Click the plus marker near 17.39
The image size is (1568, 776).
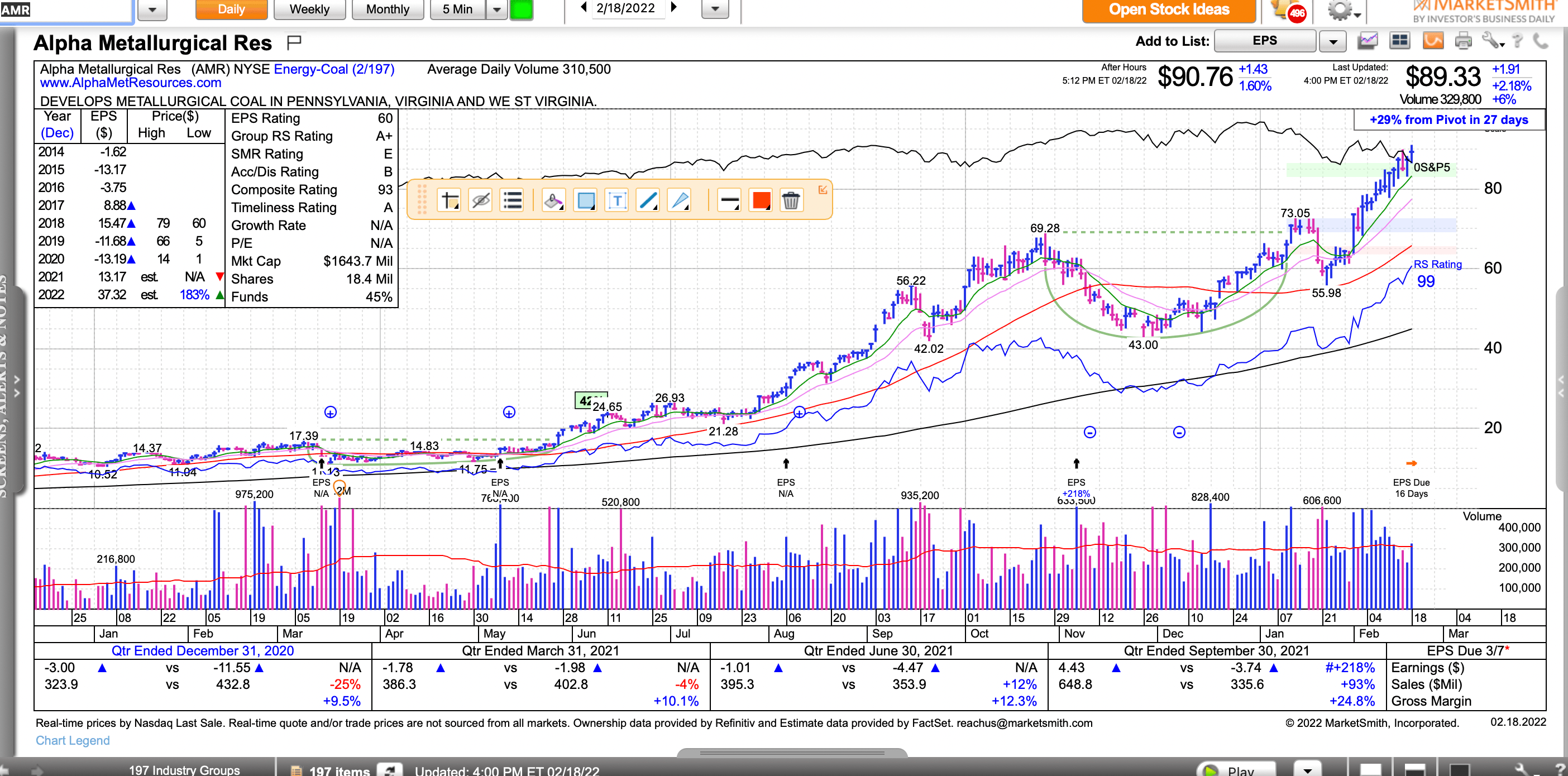click(331, 413)
